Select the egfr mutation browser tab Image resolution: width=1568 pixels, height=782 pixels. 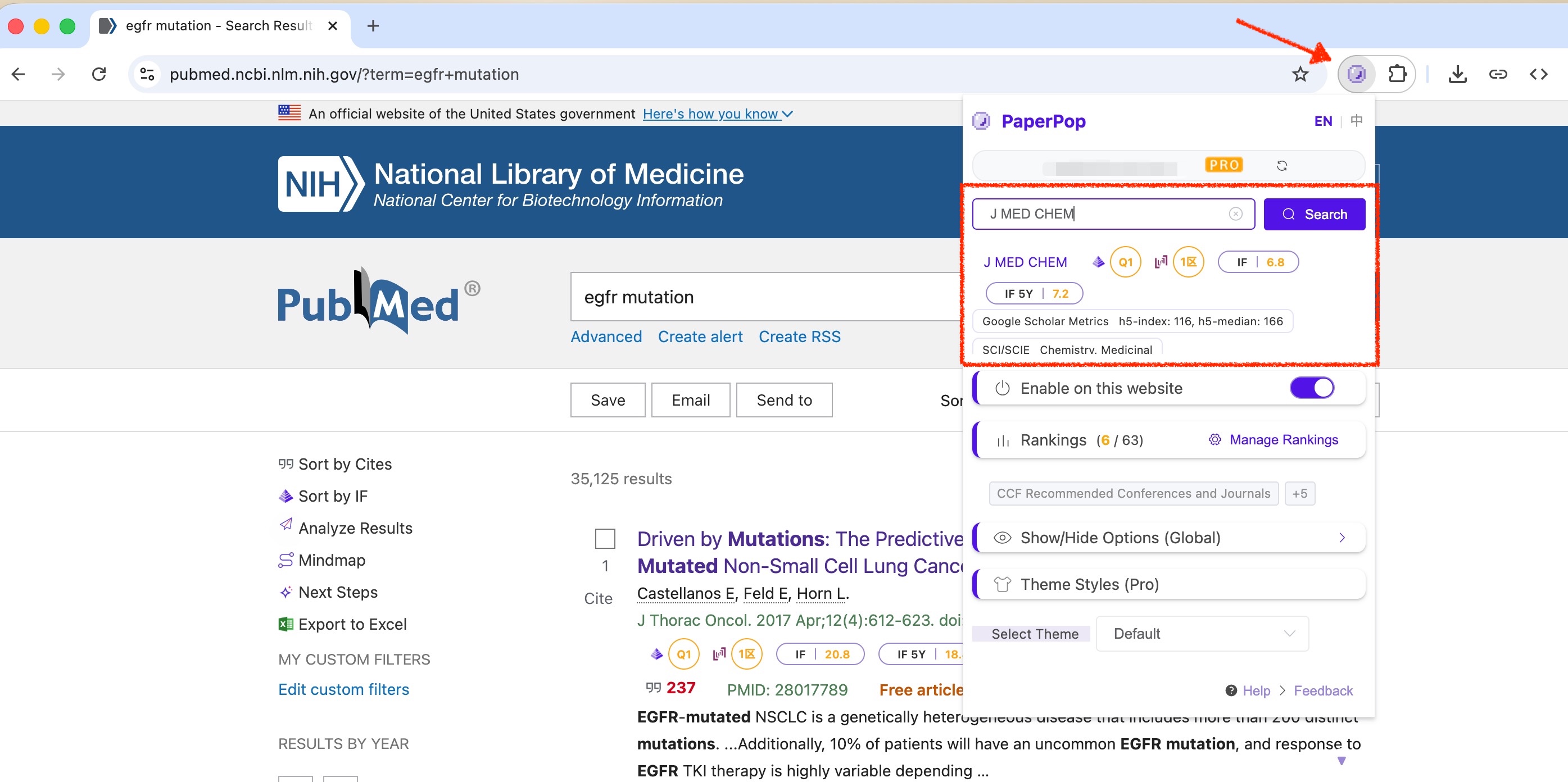(218, 25)
